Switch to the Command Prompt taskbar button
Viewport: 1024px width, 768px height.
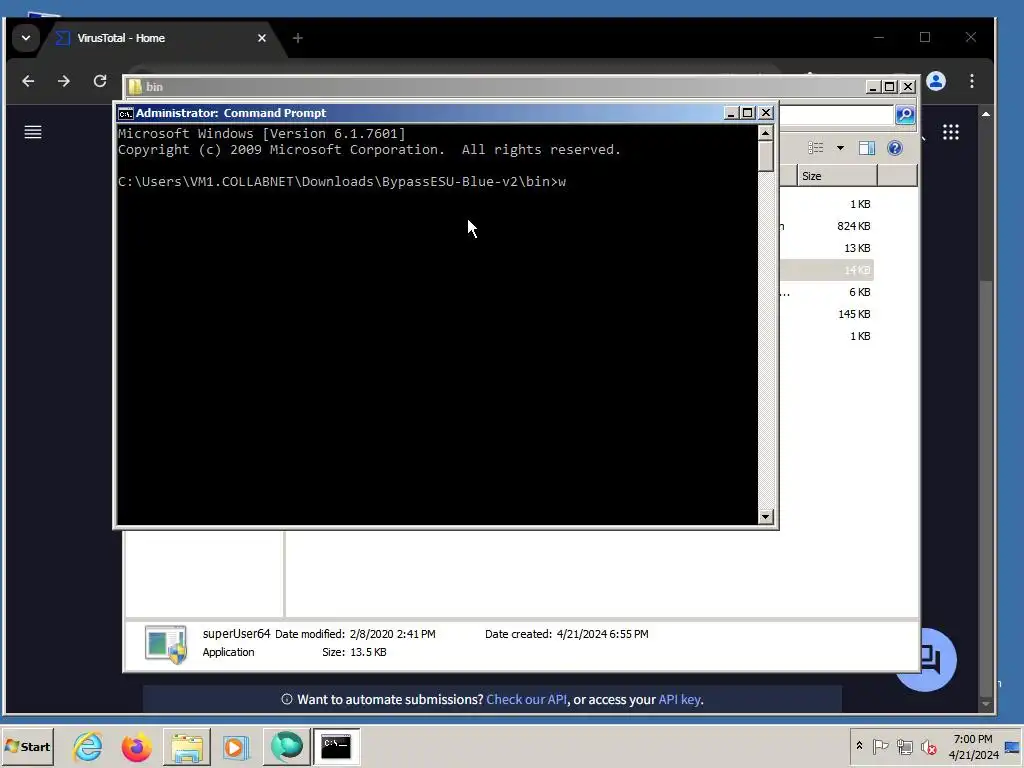click(336, 746)
